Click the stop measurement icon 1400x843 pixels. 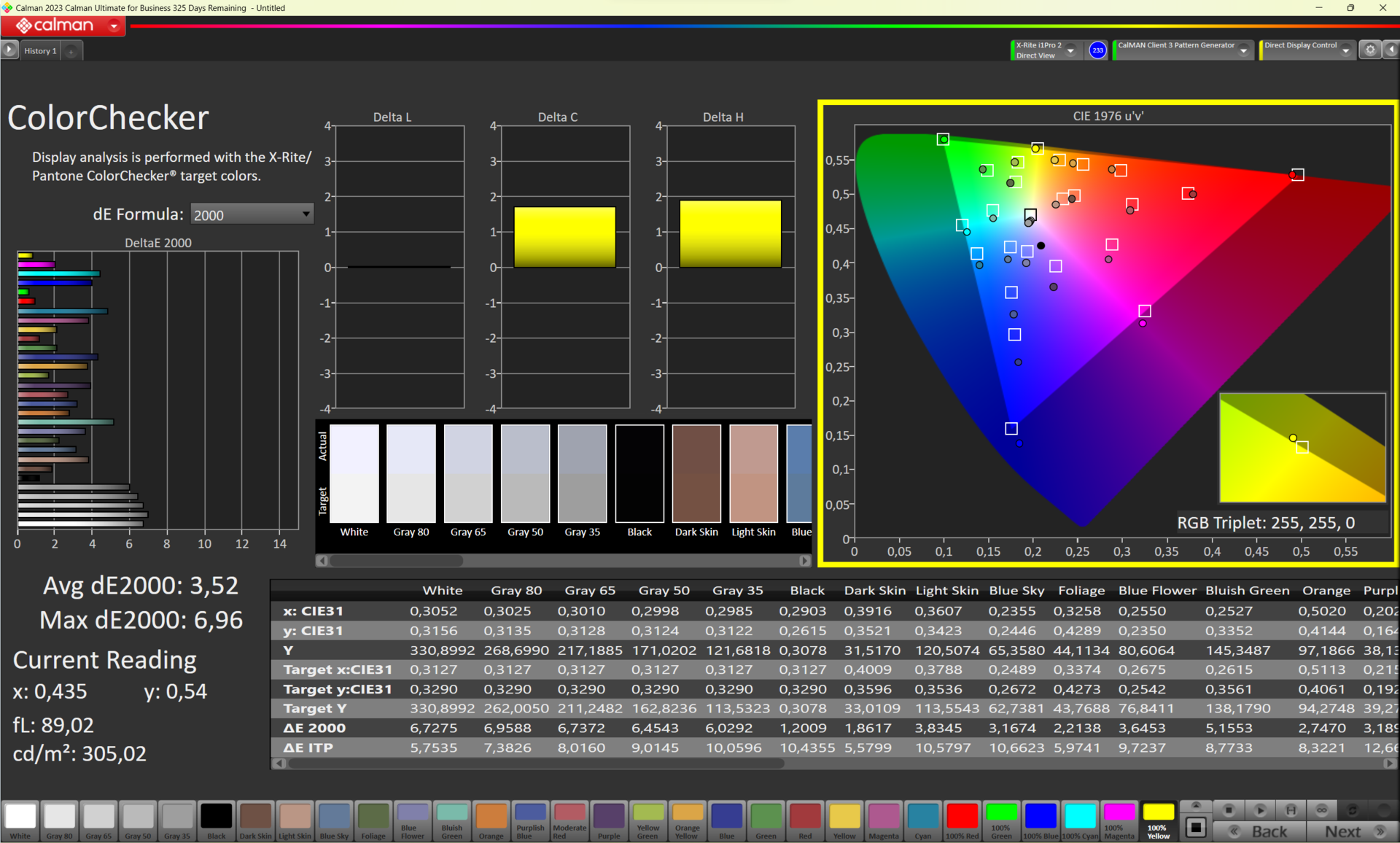click(1229, 810)
